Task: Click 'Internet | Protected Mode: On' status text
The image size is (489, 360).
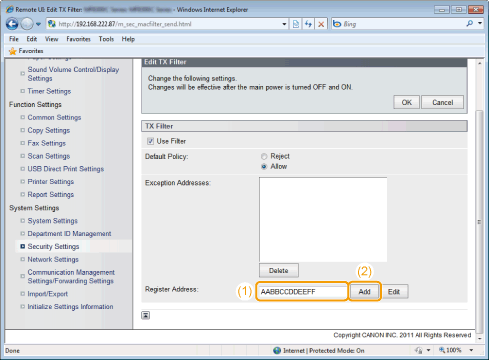Action: 324,350
